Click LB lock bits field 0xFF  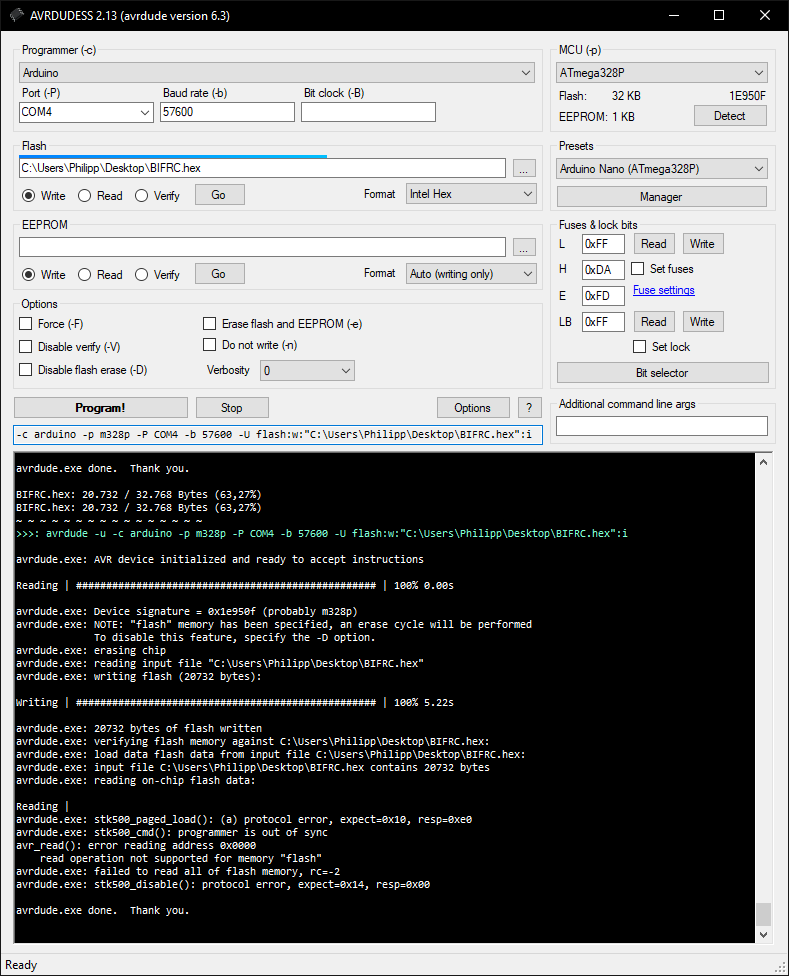pos(603,322)
